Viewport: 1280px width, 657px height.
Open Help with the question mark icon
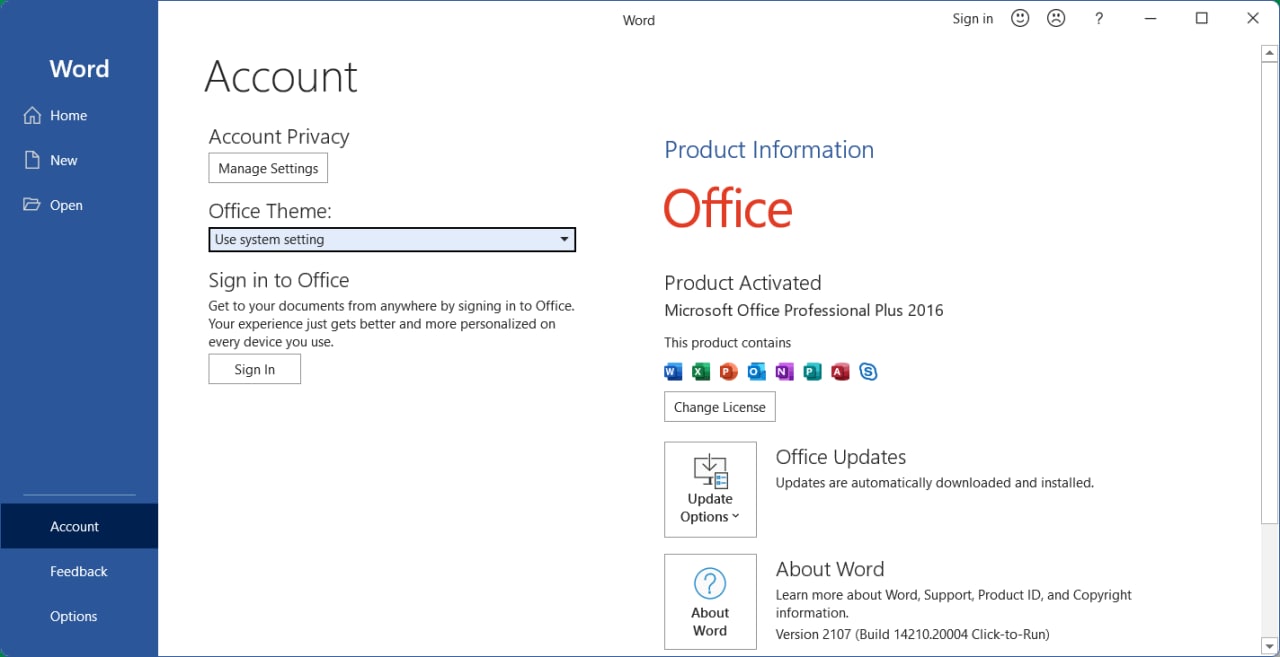pyautogui.click(x=1099, y=18)
